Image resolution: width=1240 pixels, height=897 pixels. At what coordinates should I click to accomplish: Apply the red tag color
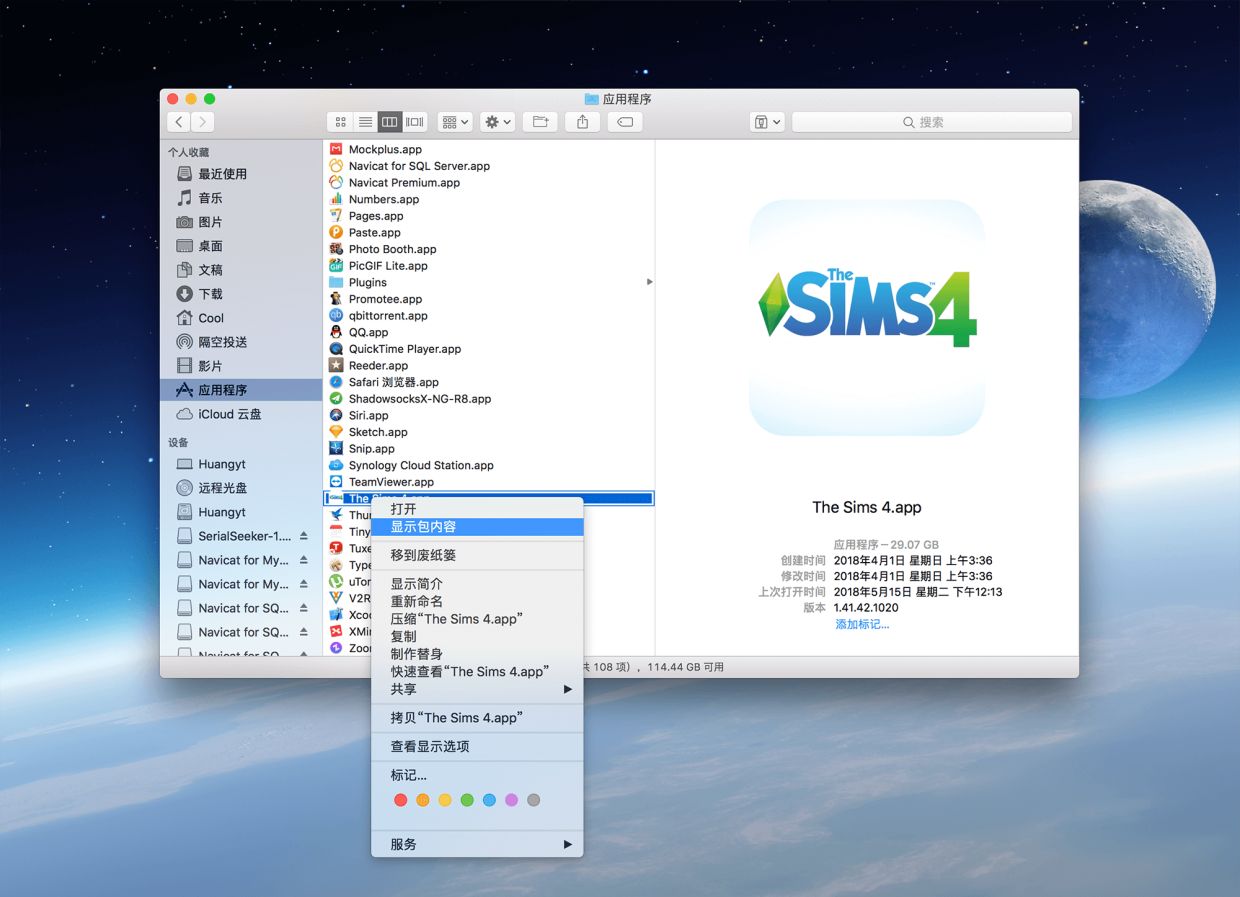pos(401,800)
